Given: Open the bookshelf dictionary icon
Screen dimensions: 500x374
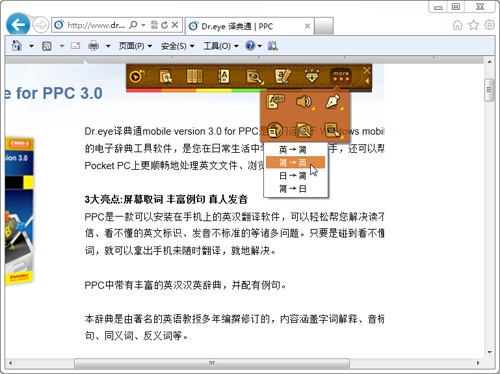Looking at the screenshot, I should tap(194, 76).
